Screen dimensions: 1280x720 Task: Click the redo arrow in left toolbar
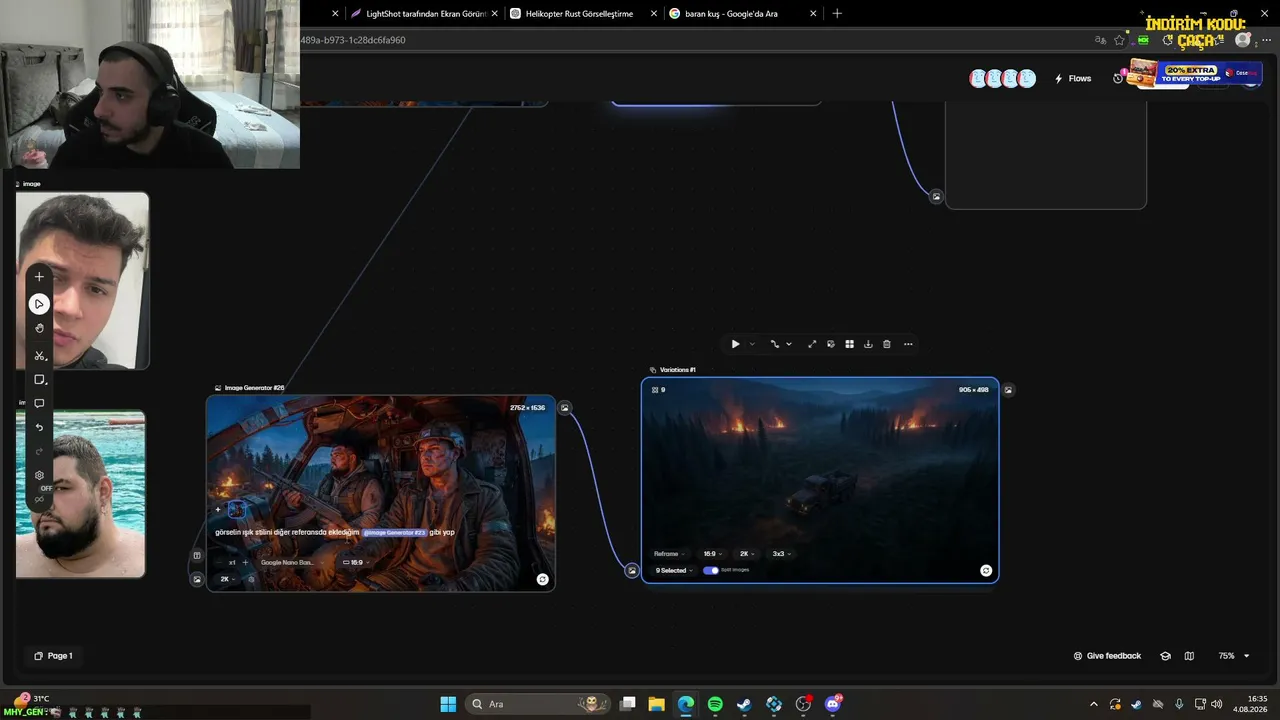pos(39,451)
